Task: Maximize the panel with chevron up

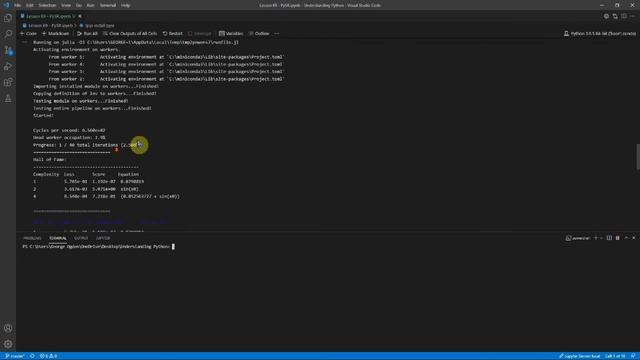Action: tap(626, 238)
